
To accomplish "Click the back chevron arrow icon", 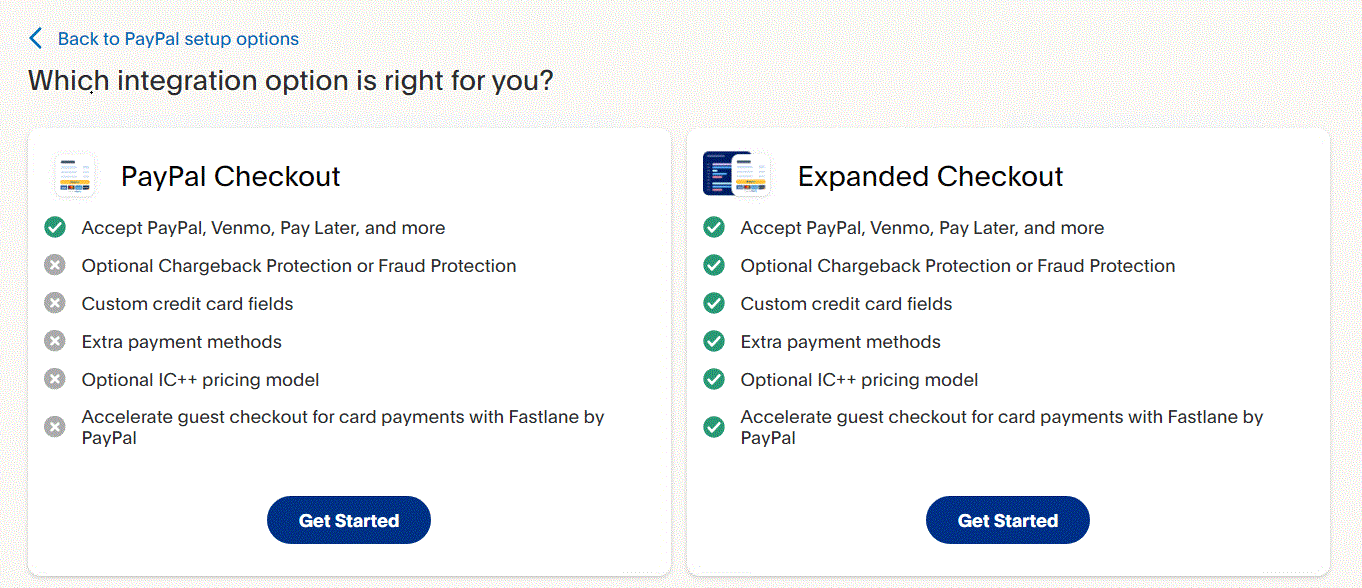I will pyautogui.click(x=36, y=39).
